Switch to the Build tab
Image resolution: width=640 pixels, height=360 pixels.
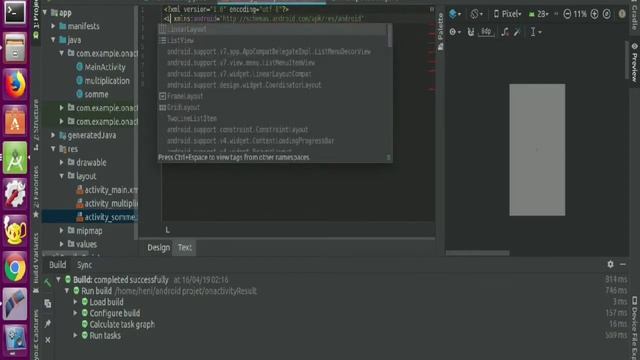click(x=58, y=265)
